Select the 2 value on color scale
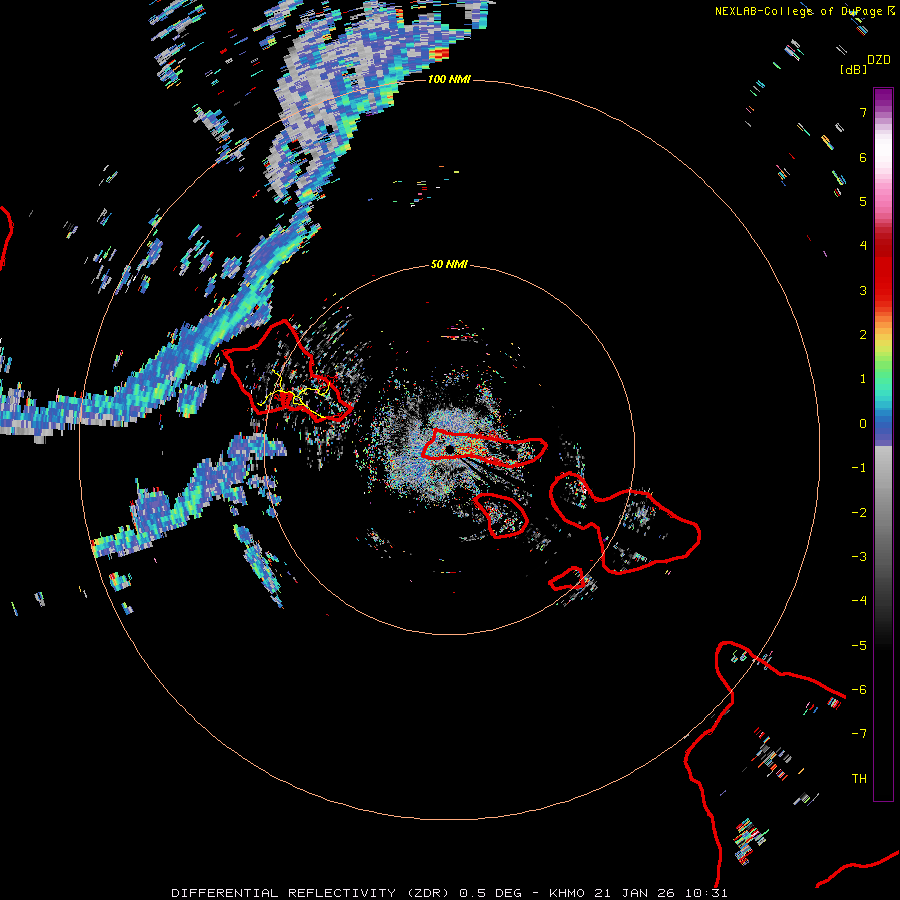Screen dimensions: 900x900 tap(863, 335)
